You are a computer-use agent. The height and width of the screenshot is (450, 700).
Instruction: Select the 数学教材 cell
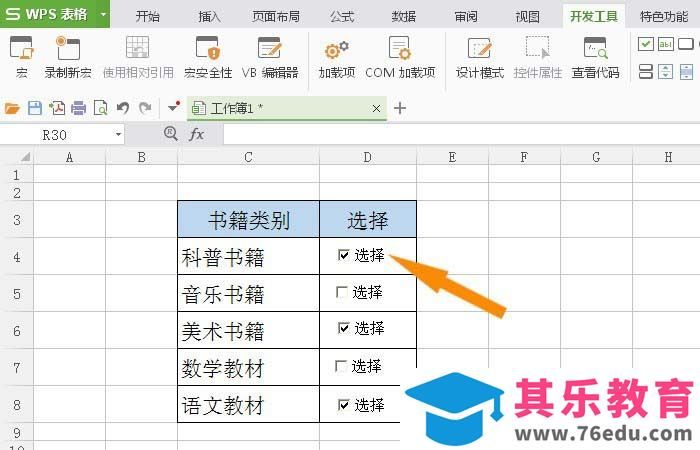(x=249, y=368)
